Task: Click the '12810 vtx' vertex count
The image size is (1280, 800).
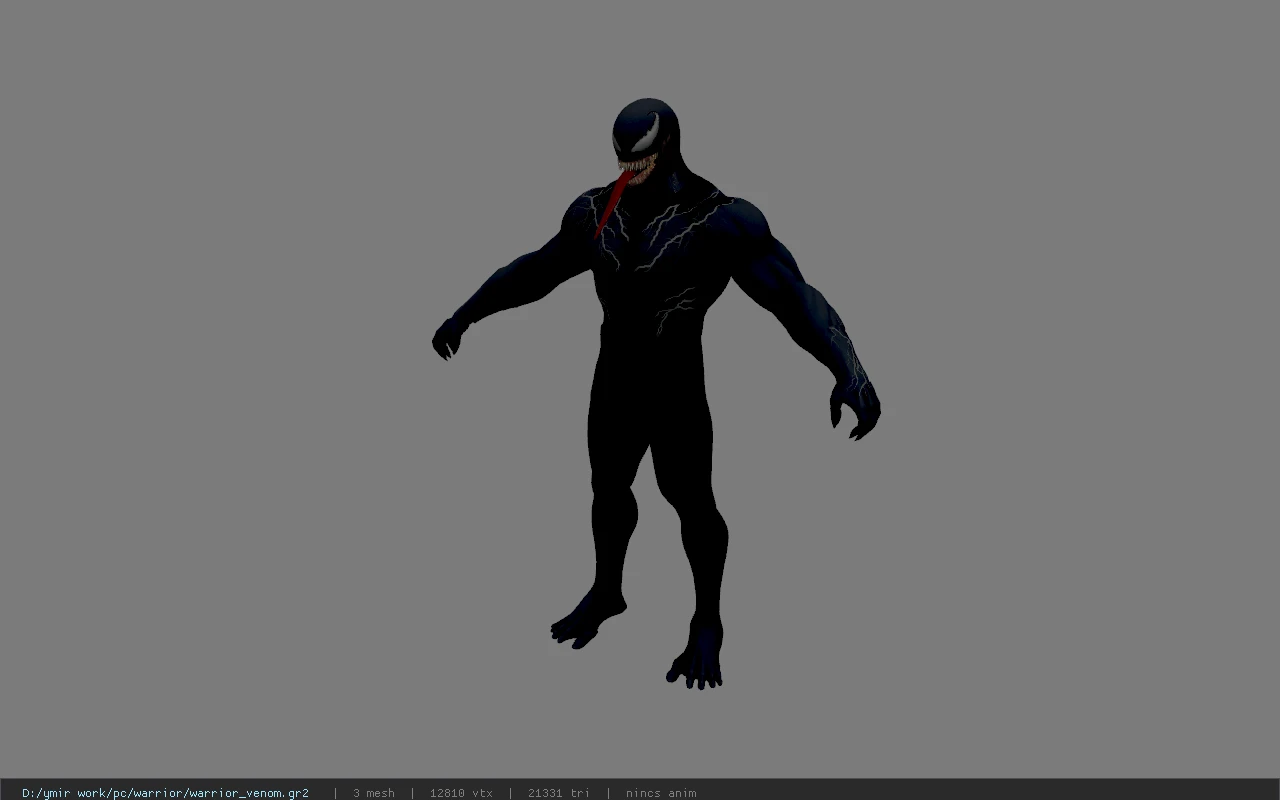Action: coord(461,793)
